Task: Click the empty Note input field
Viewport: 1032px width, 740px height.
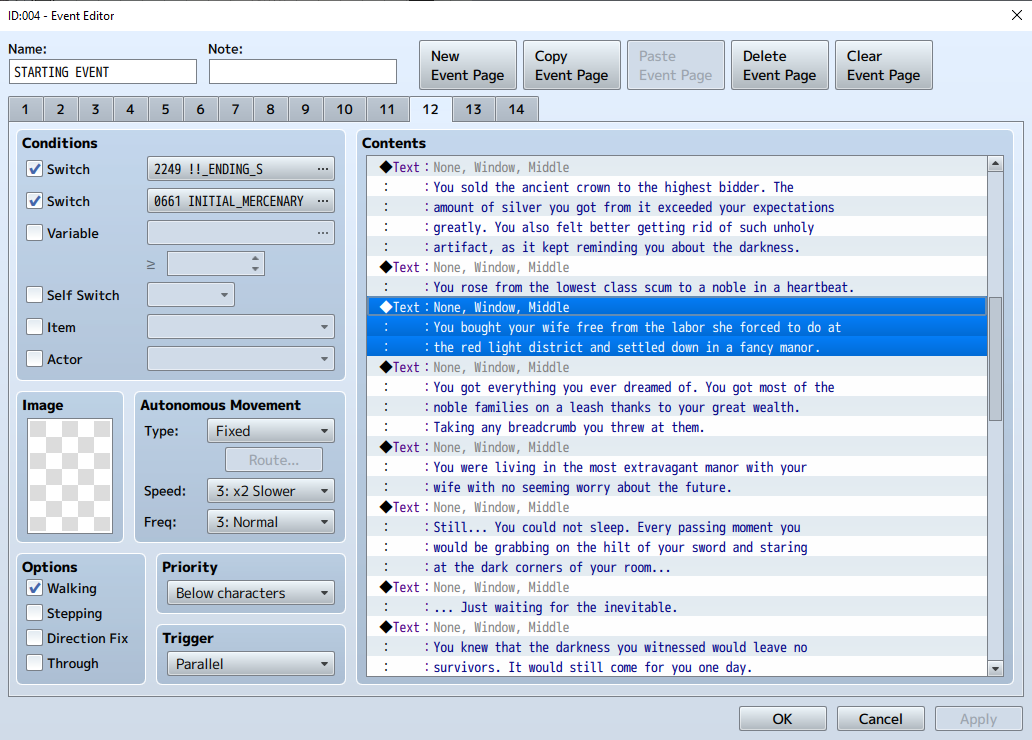Action: click(303, 72)
